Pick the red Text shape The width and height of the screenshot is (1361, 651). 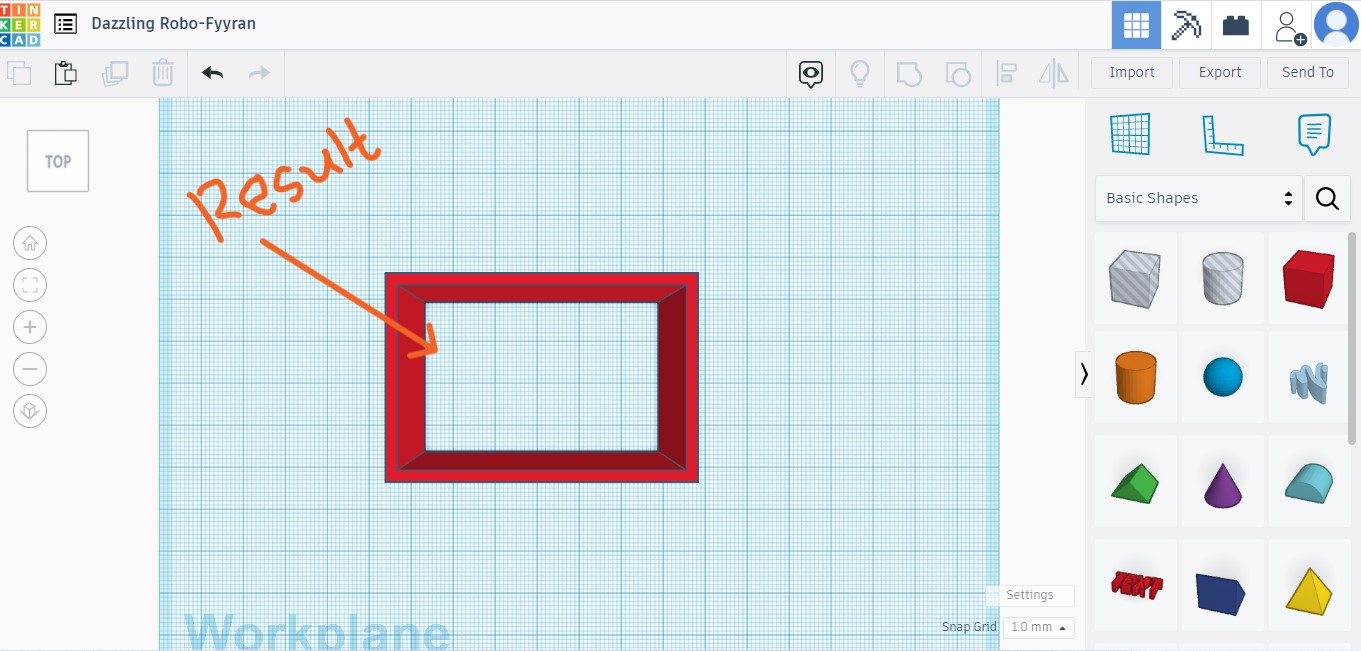pyautogui.click(x=1135, y=586)
